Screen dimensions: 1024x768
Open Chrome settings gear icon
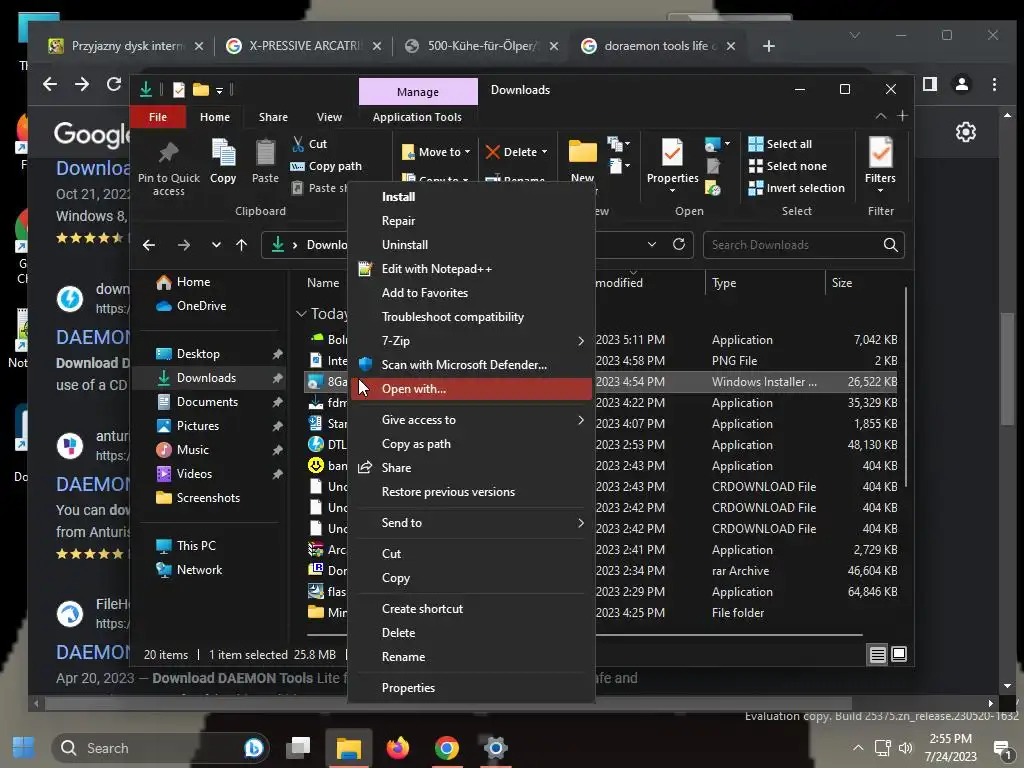coord(965,133)
